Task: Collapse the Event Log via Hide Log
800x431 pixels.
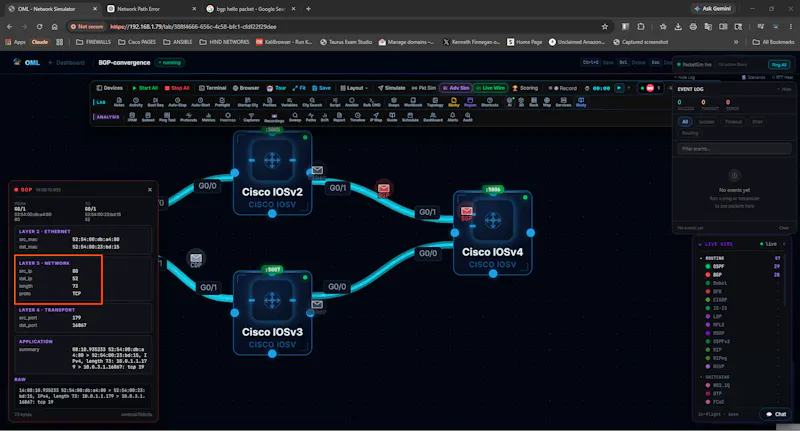Action: [685, 77]
